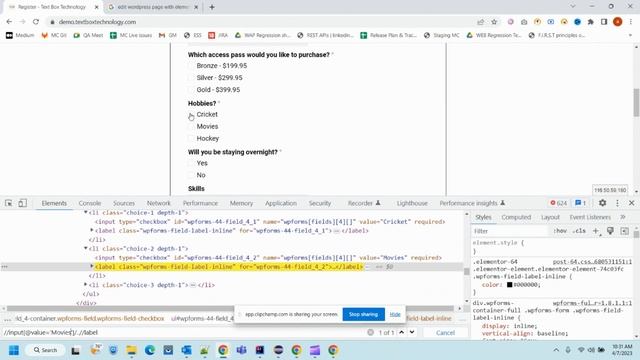Viewport: 640px width, 360px height.
Task: Focus the XPath search input field
Action: tap(184, 332)
